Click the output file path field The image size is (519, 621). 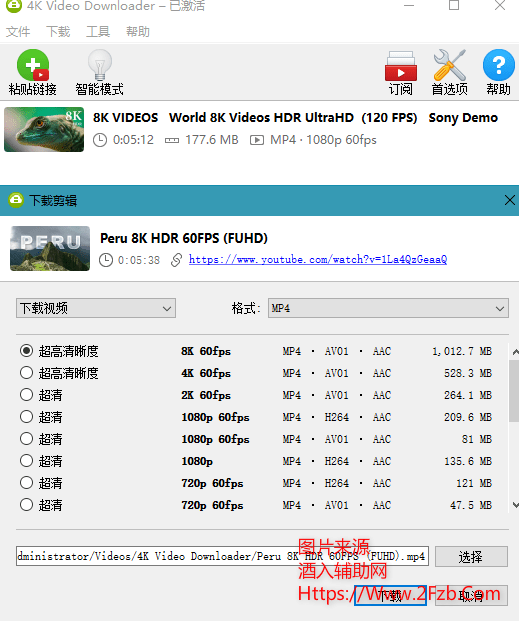point(222,556)
